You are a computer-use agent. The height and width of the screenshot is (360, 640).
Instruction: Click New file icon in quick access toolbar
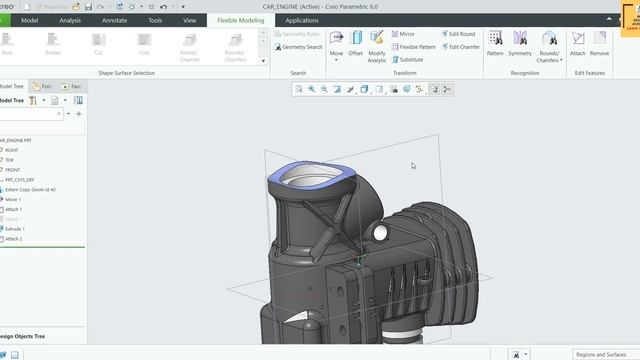click(27, 7)
